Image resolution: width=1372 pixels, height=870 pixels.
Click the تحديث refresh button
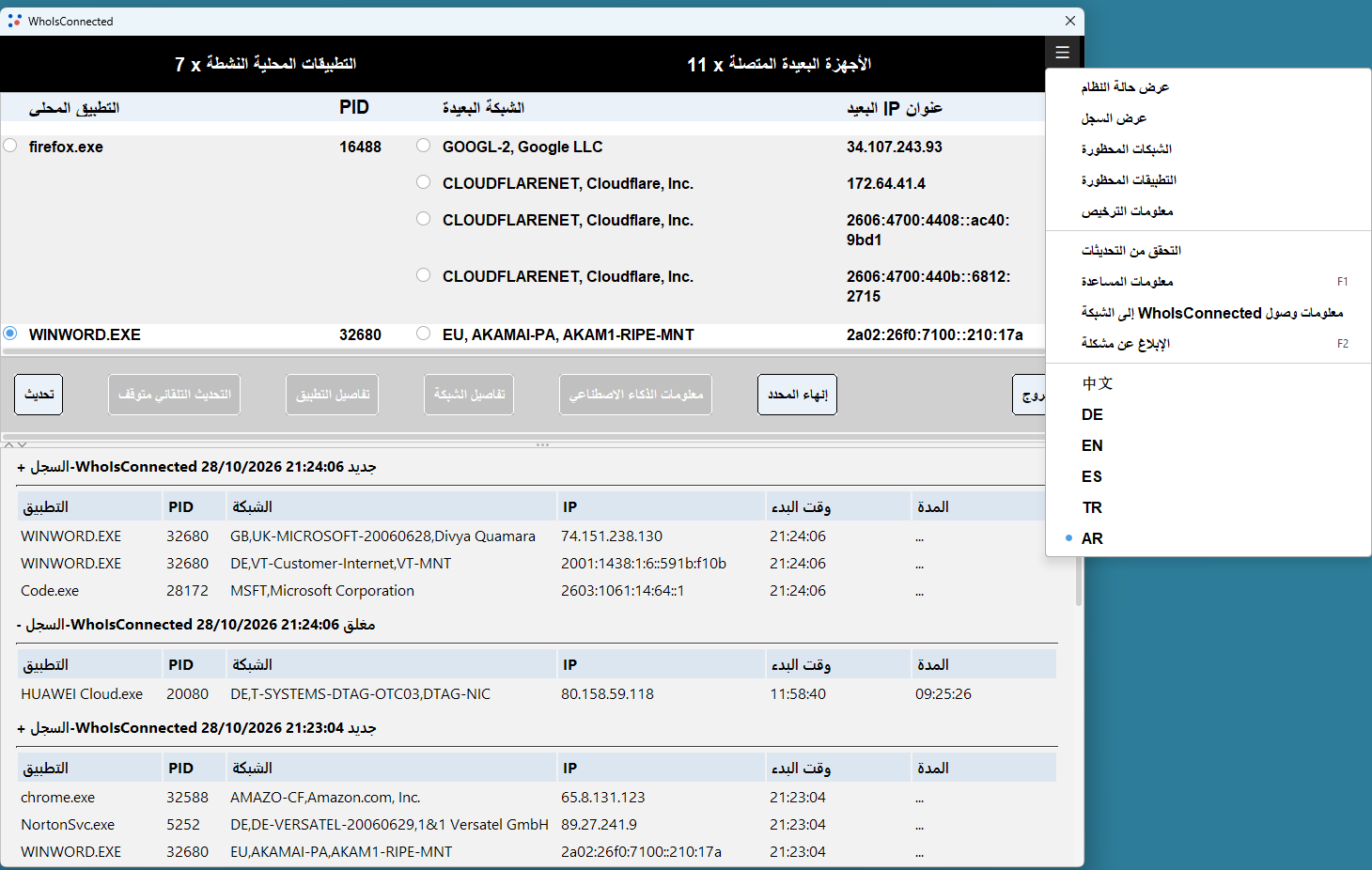[39, 395]
